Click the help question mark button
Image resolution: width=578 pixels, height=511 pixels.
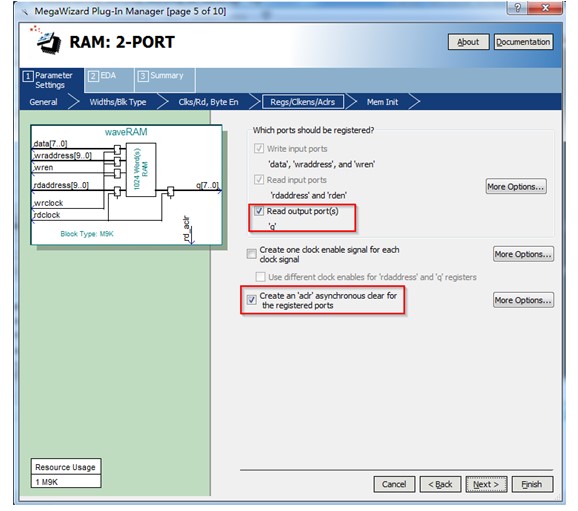517,7
